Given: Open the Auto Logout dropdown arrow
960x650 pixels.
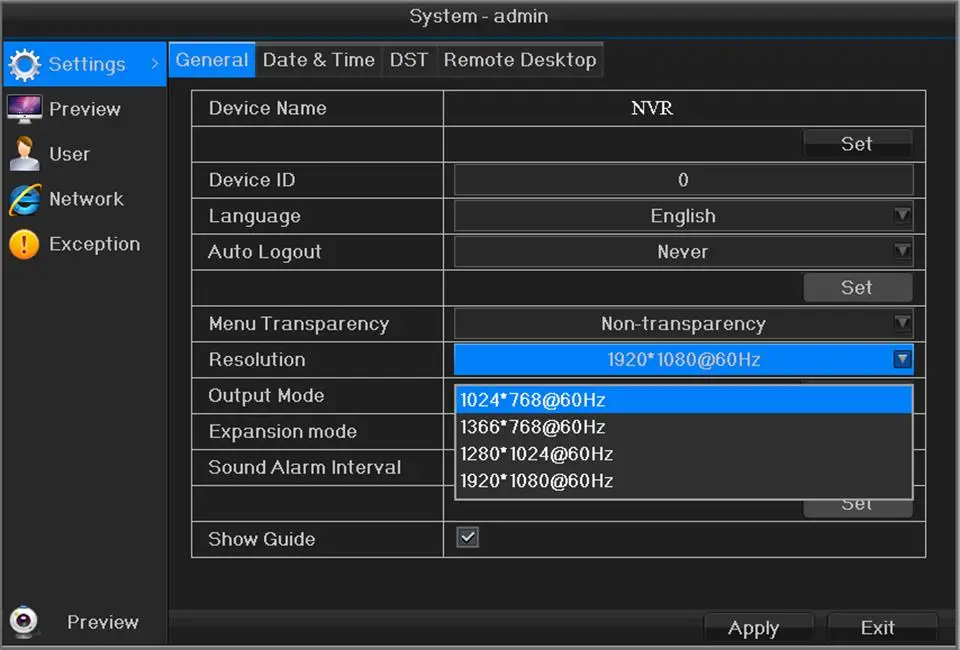Looking at the screenshot, I should pyautogui.click(x=902, y=251).
